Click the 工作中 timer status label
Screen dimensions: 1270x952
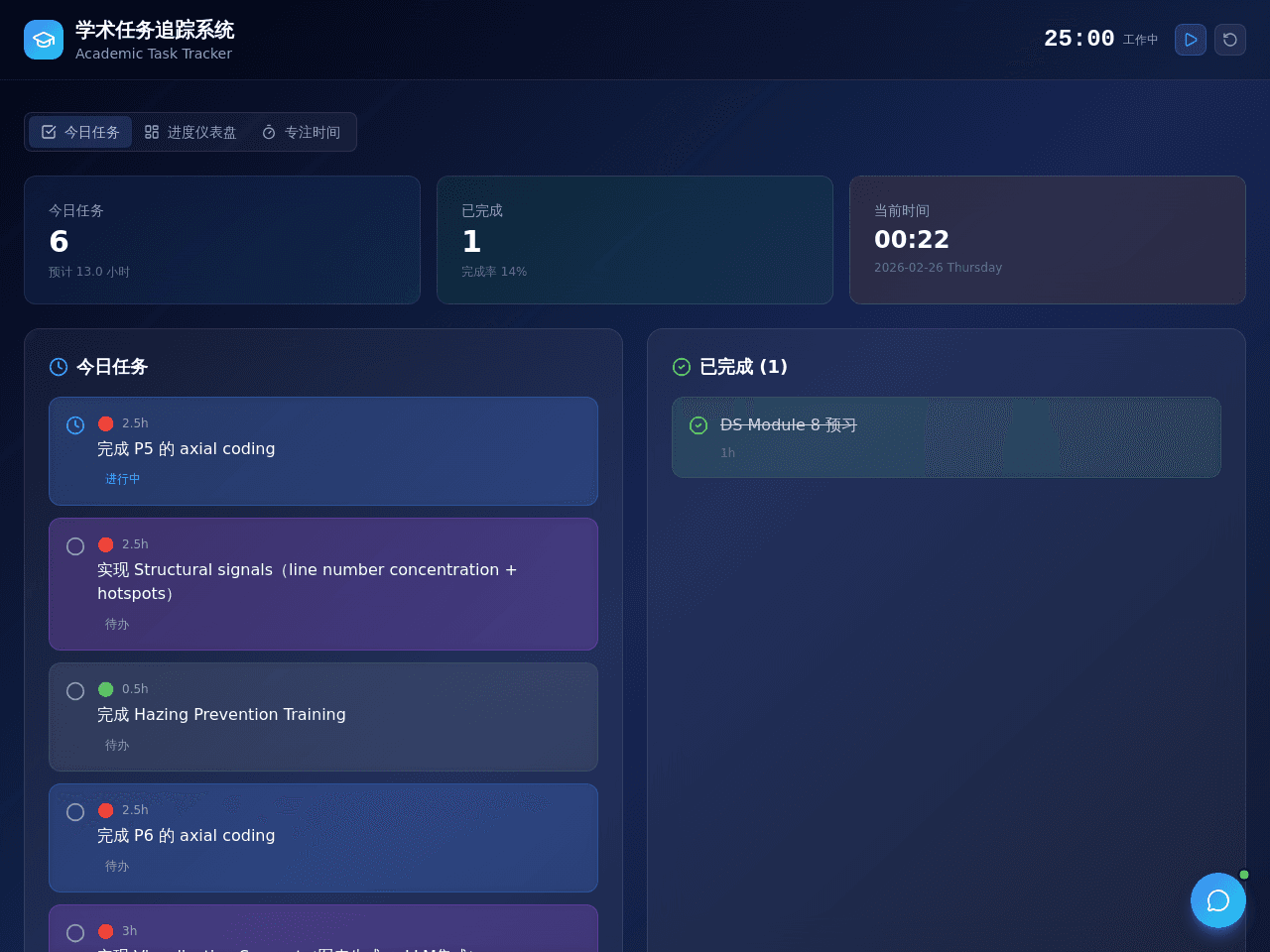click(x=1140, y=40)
